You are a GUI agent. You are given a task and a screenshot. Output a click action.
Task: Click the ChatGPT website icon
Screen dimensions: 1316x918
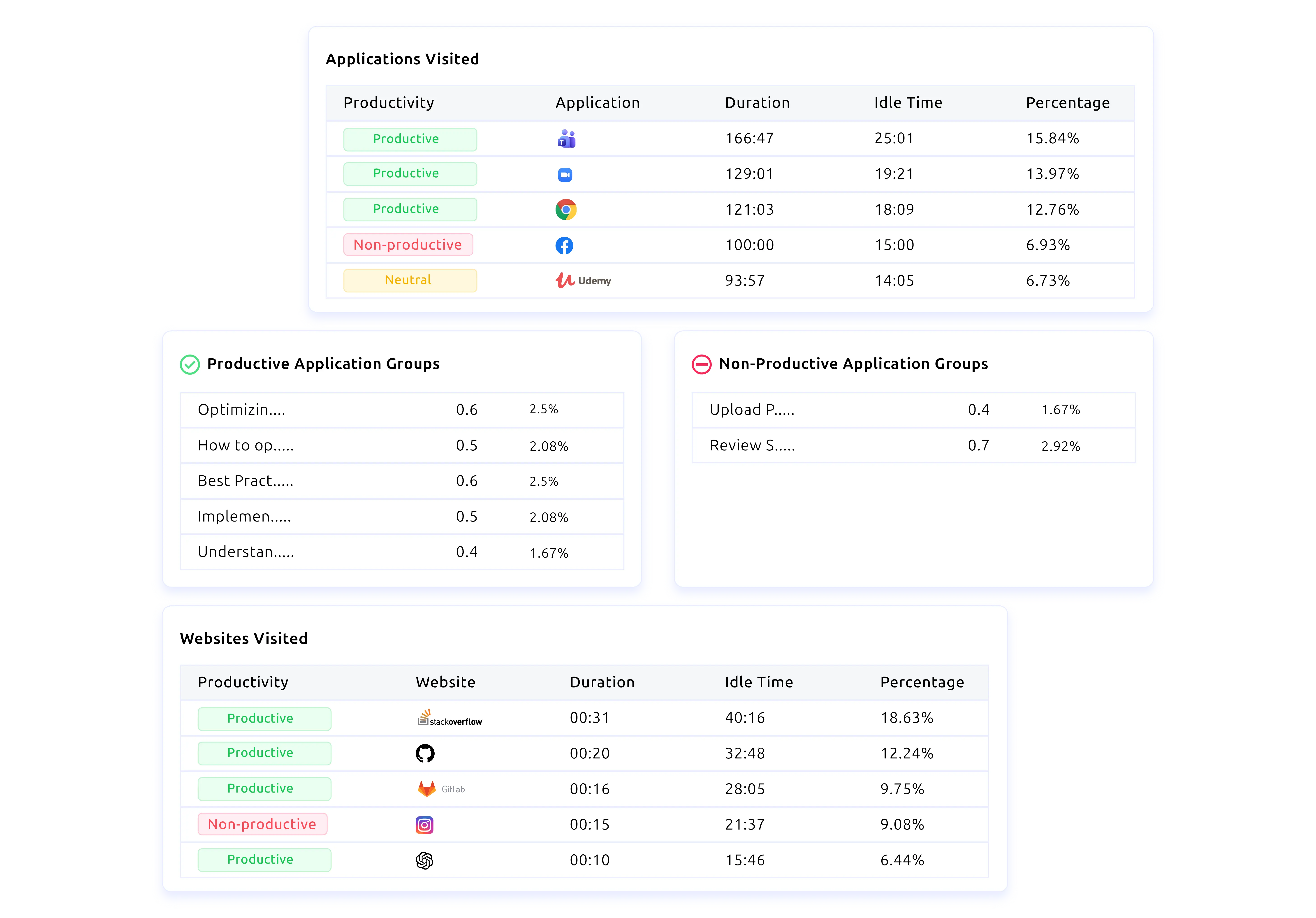pos(424,861)
